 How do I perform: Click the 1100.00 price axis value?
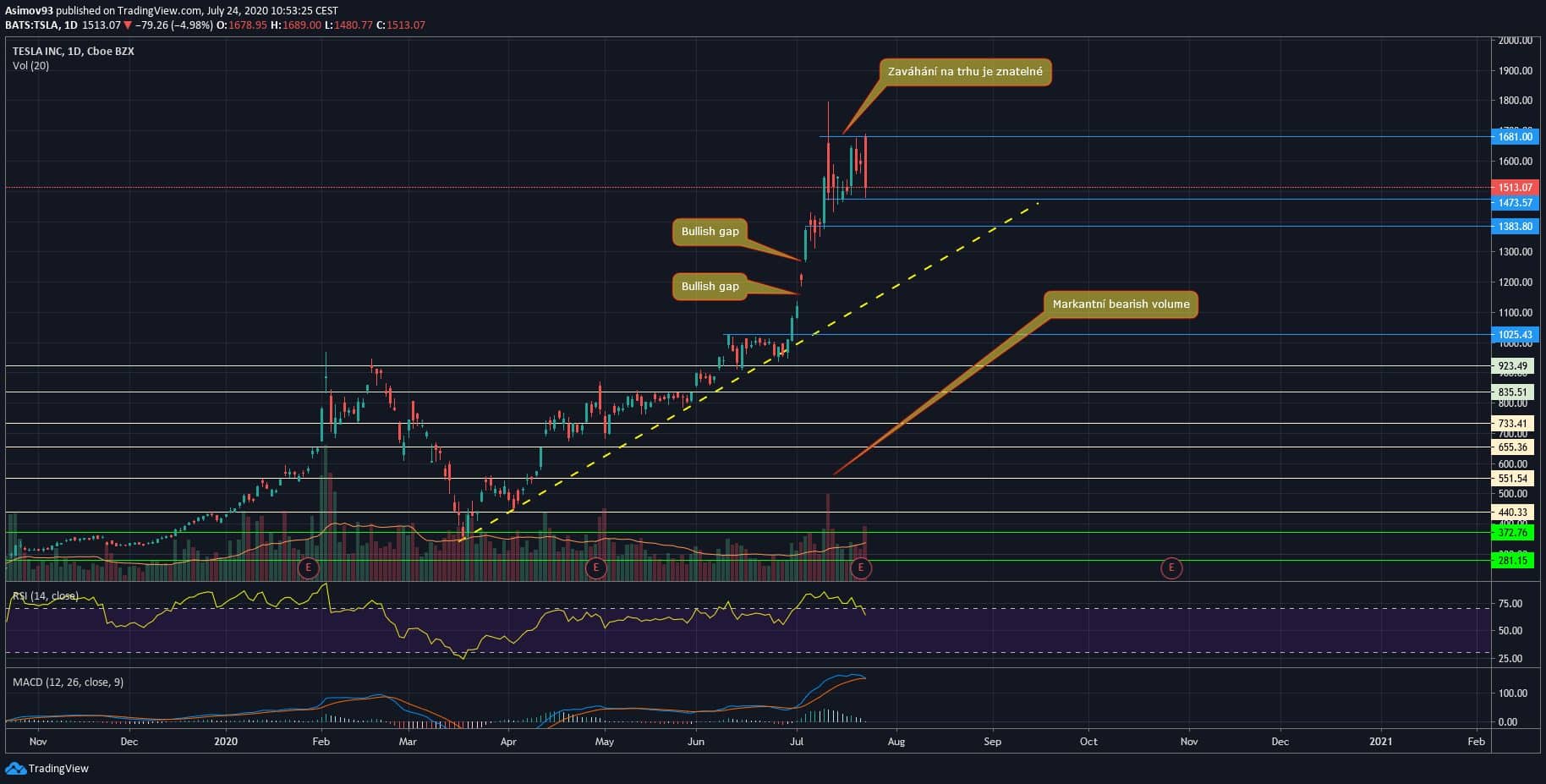click(1516, 313)
